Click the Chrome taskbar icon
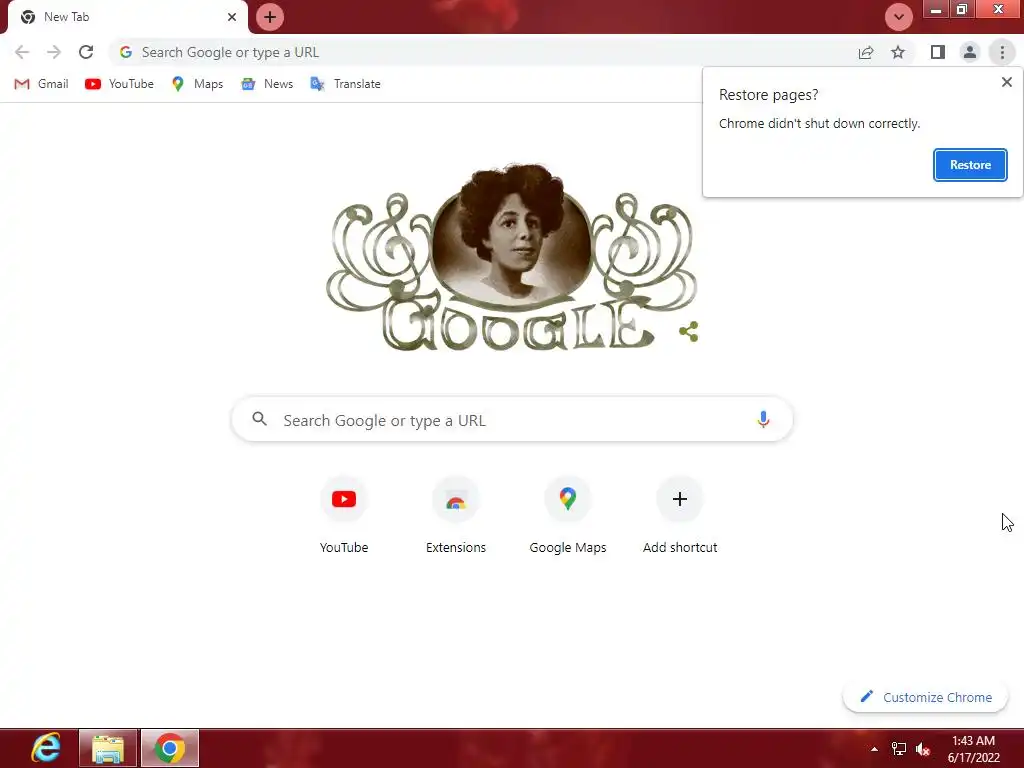This screenshot has width=1024, height=768. (x=170, y=748)
